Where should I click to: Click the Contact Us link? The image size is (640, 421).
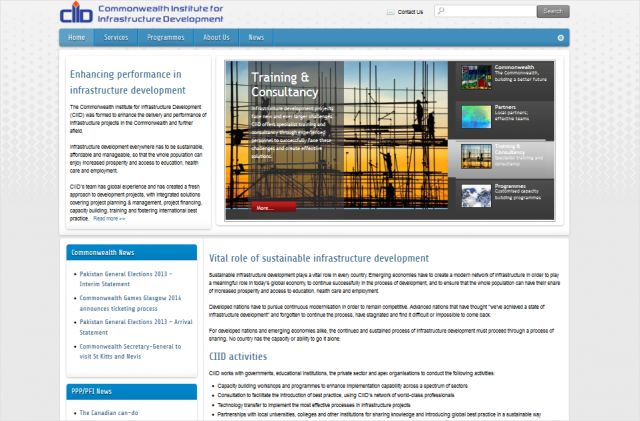(x=410, y=12)
